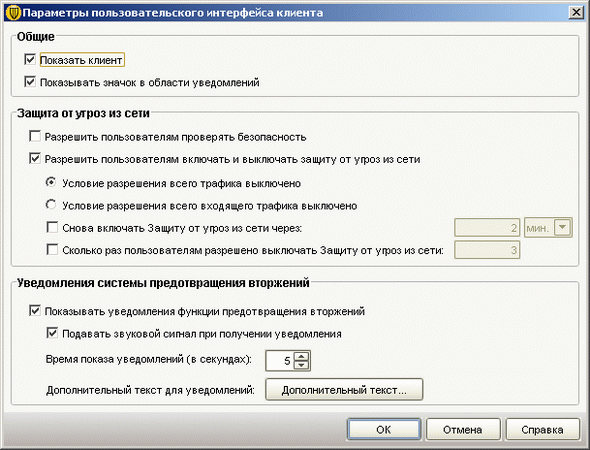The height and width of the screenshot is (450, 590).
Task: Click the label 'Время показа уведомлений (в секундах):'
Action: (149, 359)
